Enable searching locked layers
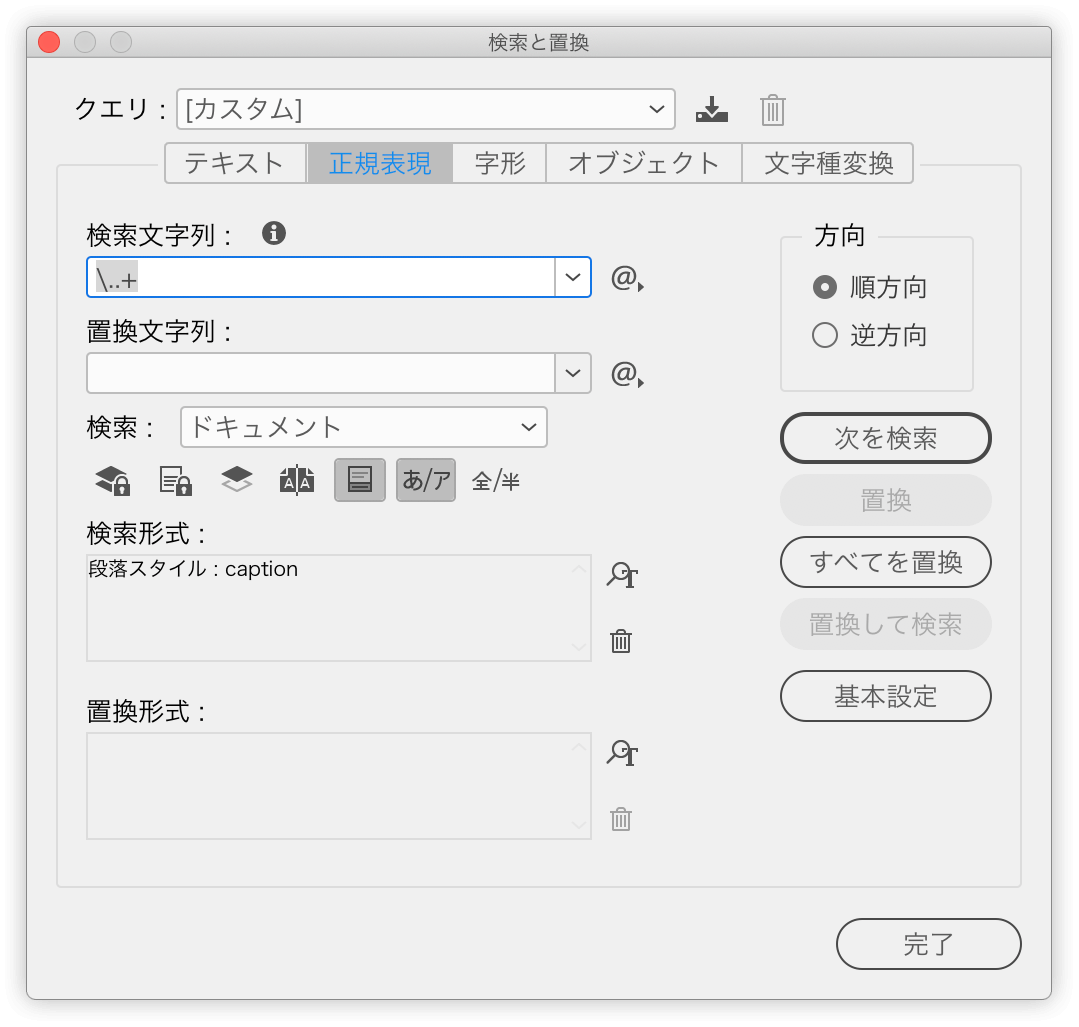Image resolution: width=1079 pixels, height=1027 pixels. tap(111, 480)
